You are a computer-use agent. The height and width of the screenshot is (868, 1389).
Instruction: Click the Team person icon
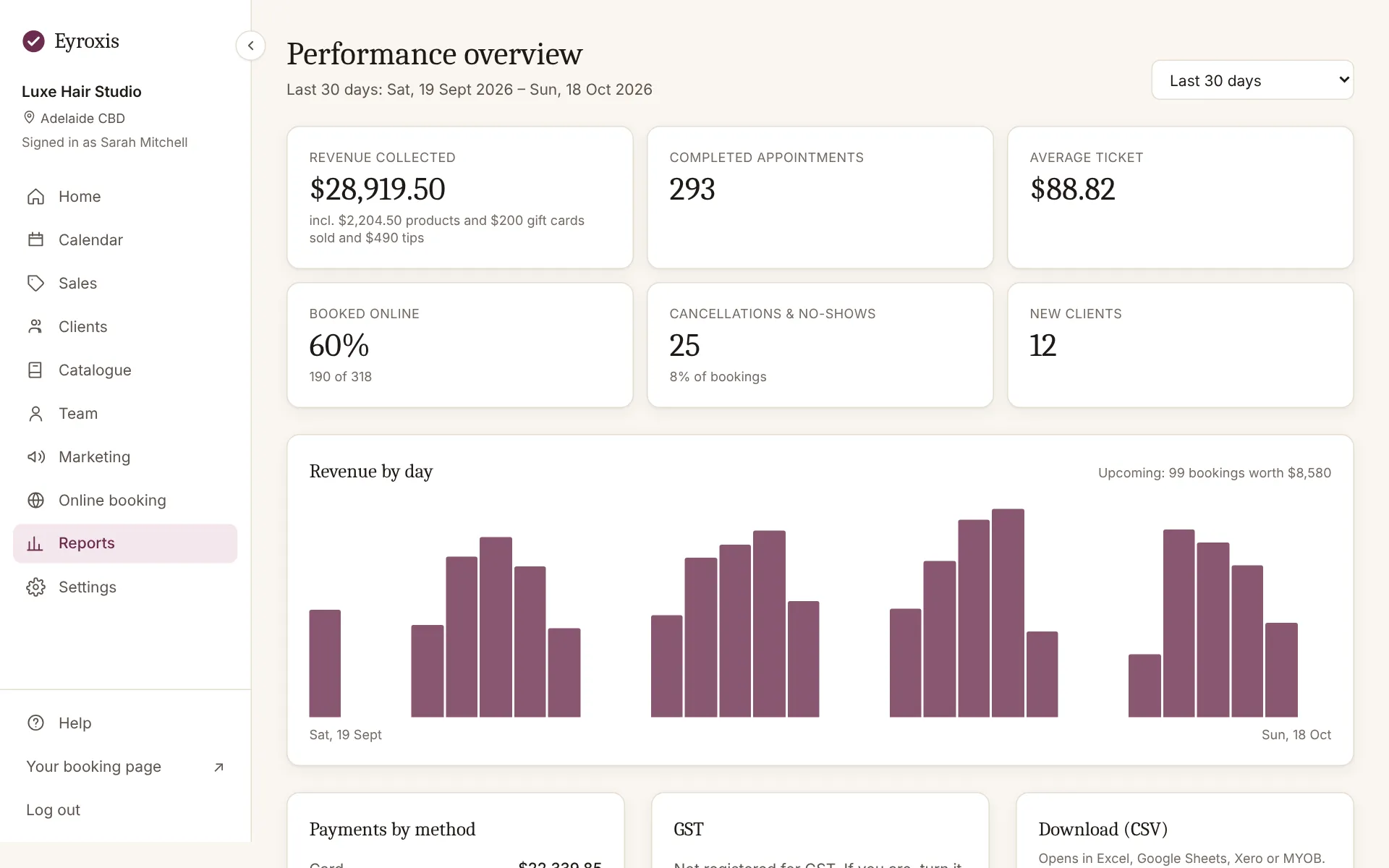(x=35, y=413)
